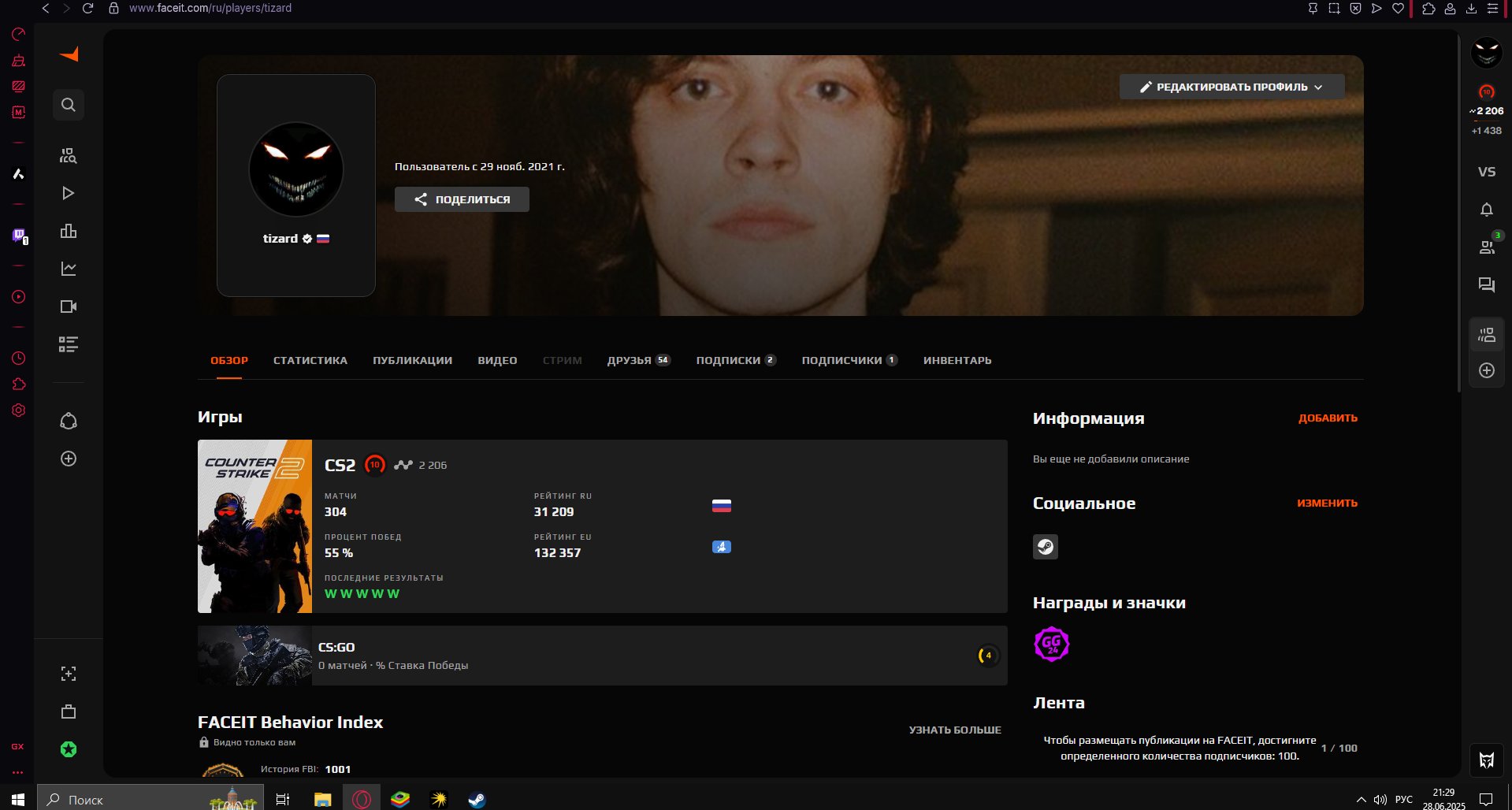Open the Windows Start menu

(x=18, y=799)
